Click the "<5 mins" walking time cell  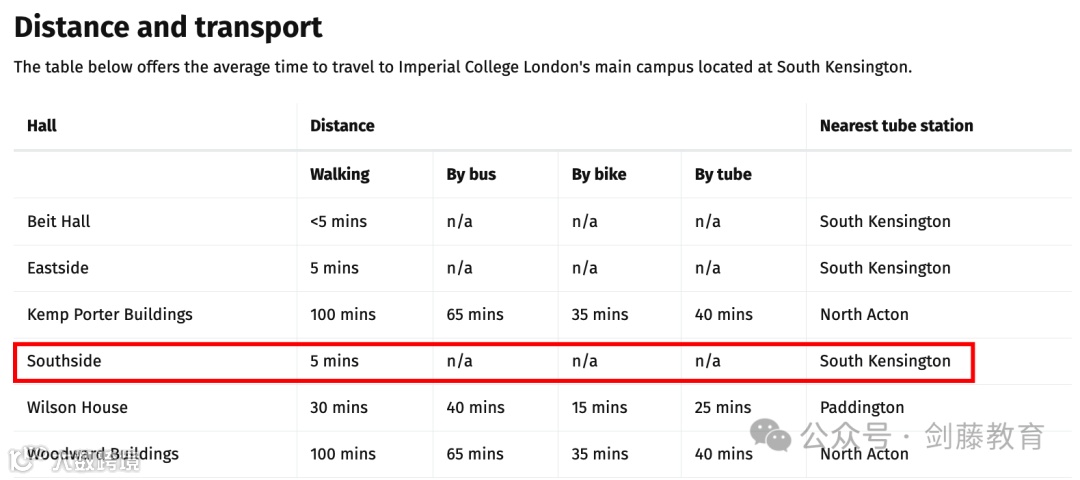(338, 221)
